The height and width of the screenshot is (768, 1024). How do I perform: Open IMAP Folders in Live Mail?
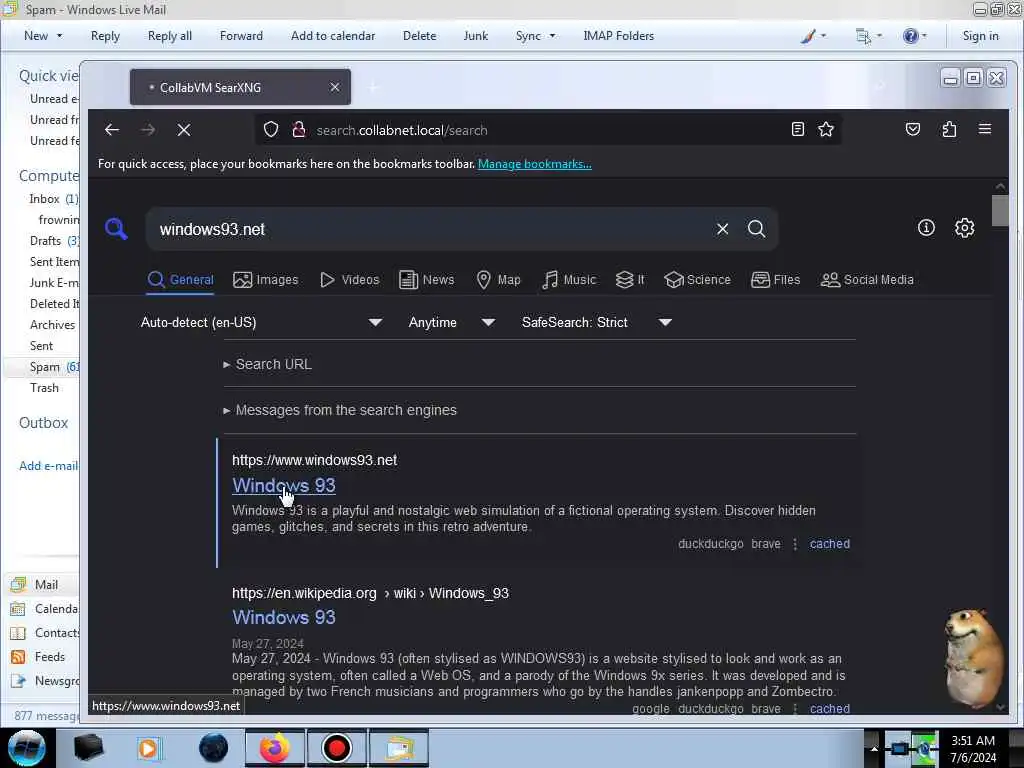click(x=618, y=36)
